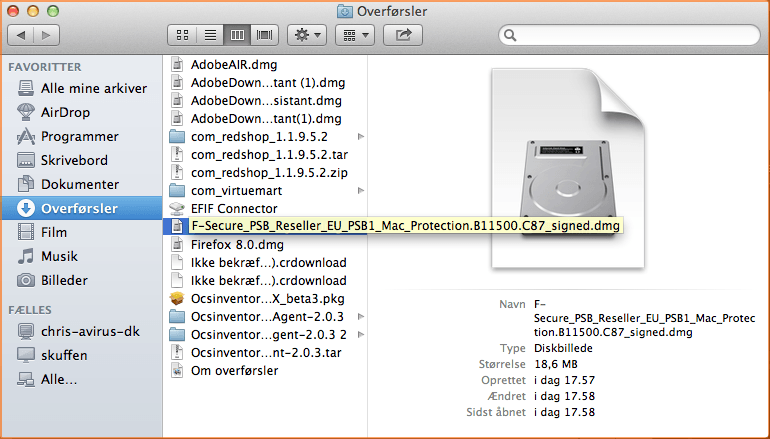Open AirDrop in sidebar
This screenshot has height=439, width=770.
point(82,112)
